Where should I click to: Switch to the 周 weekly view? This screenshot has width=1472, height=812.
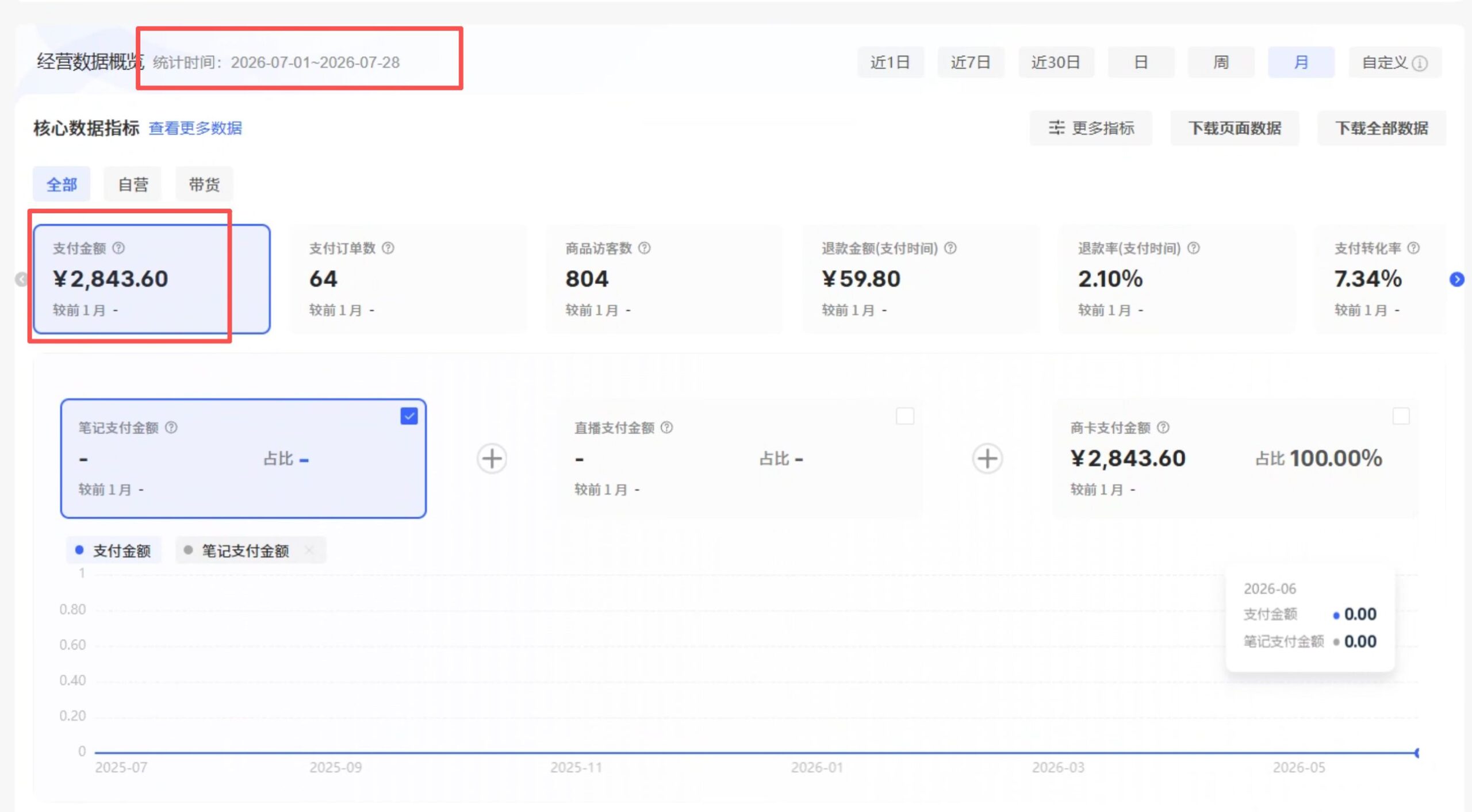pyautogui.click(x=1221, y=62)
